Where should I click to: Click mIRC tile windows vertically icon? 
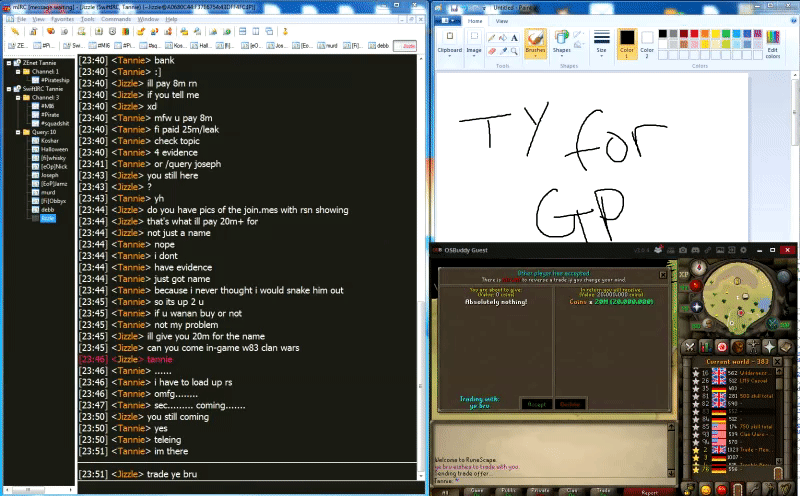pos(256,32)
